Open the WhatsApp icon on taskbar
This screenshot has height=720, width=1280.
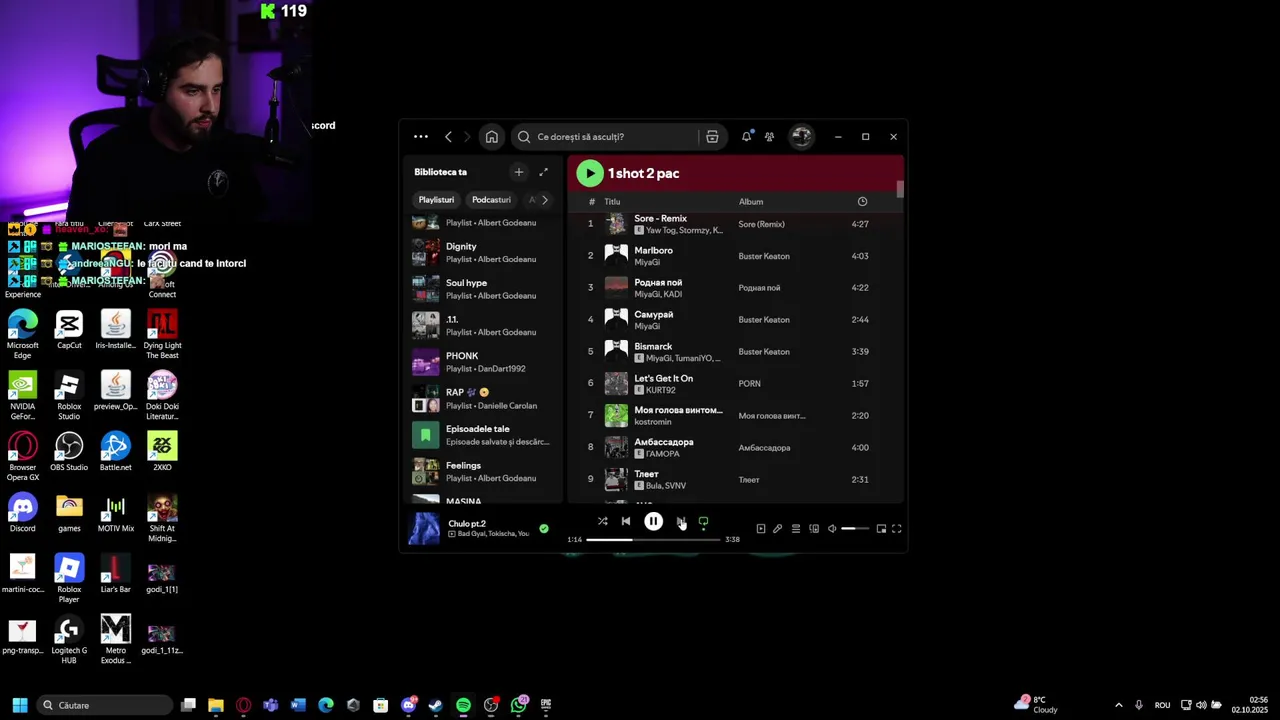[518, 705]
